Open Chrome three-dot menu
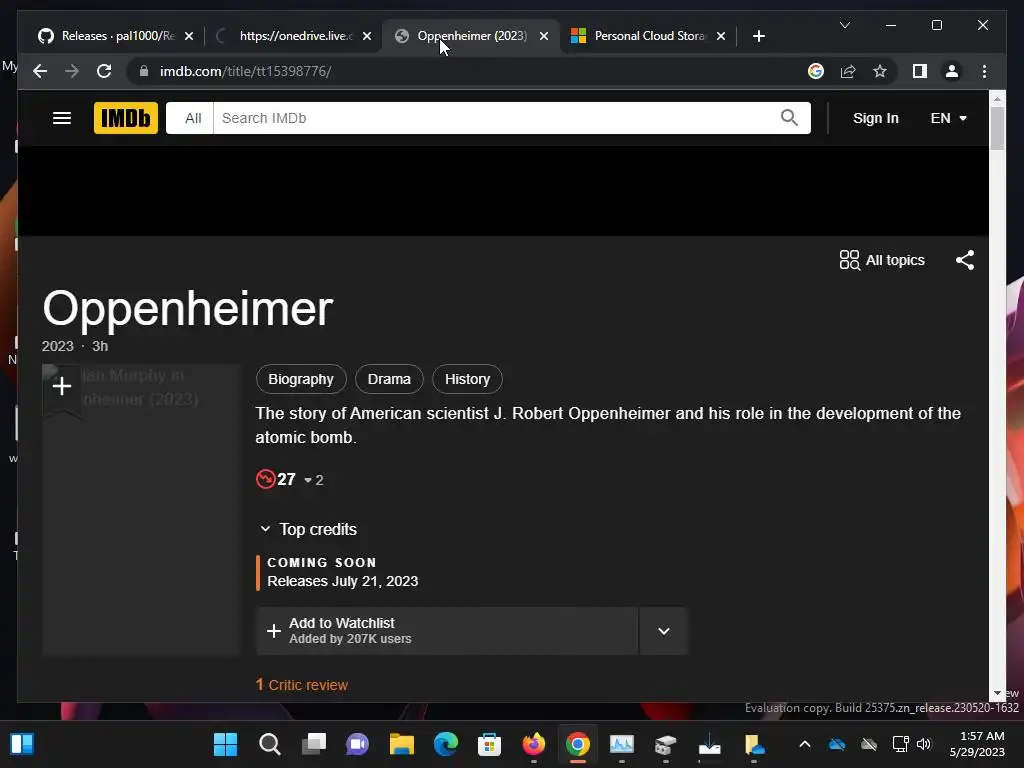The width and height of the screenshot is (1024, 768). [984, 71]
